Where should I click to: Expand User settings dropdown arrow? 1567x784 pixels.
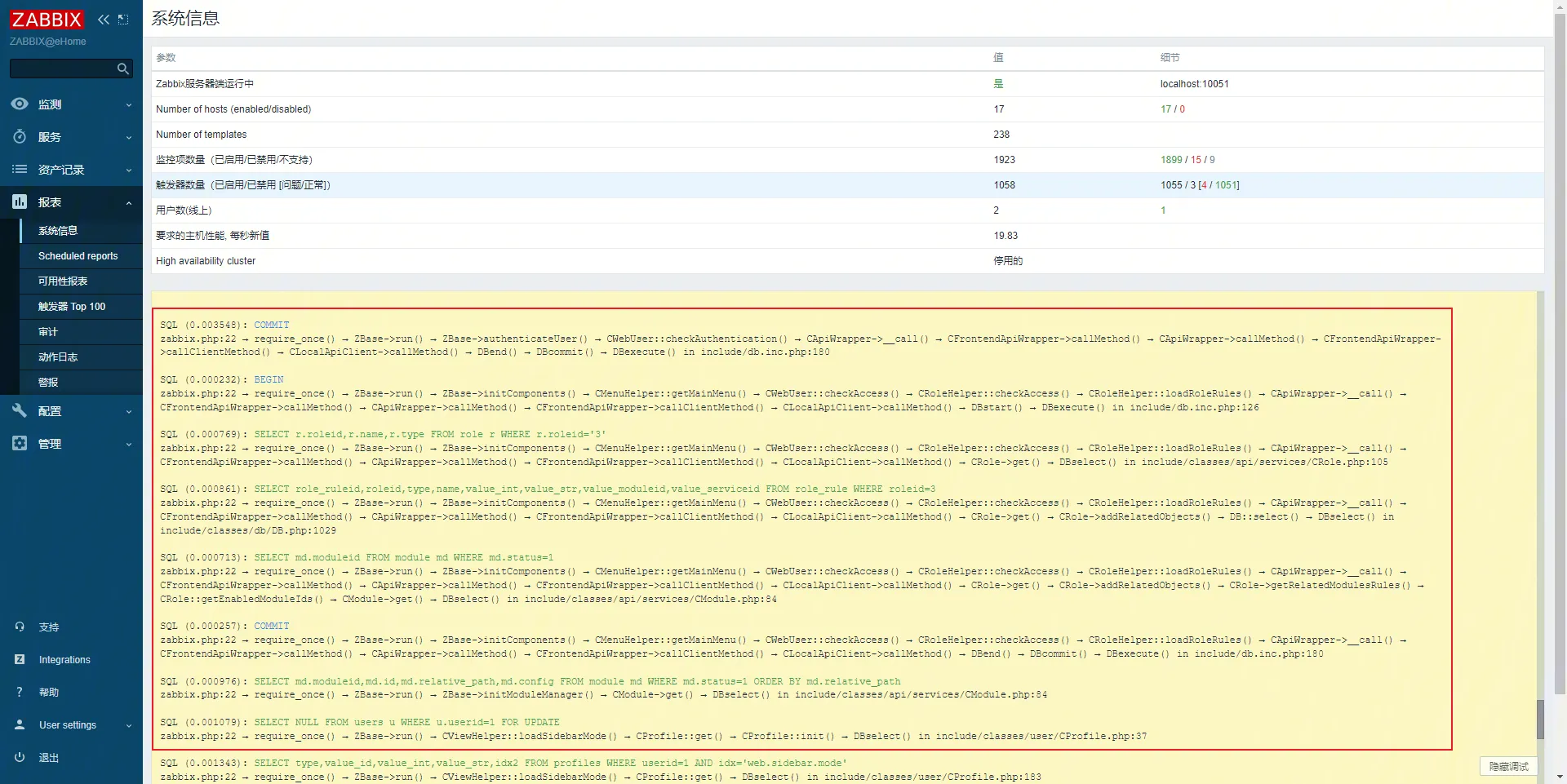tap(129, 726)
